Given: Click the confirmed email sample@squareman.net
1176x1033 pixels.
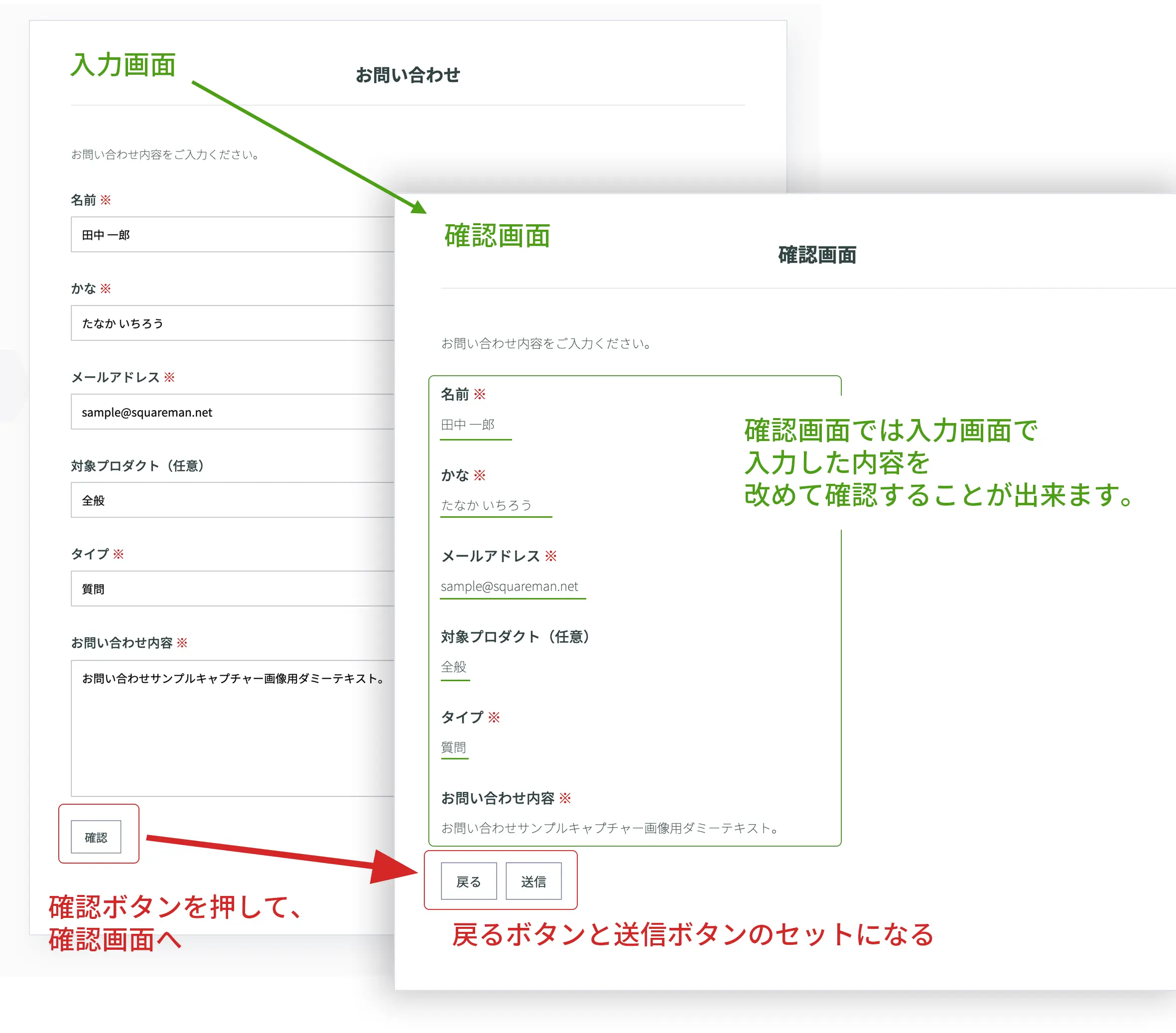Looking at the screenshot, I should pos(509,586).
